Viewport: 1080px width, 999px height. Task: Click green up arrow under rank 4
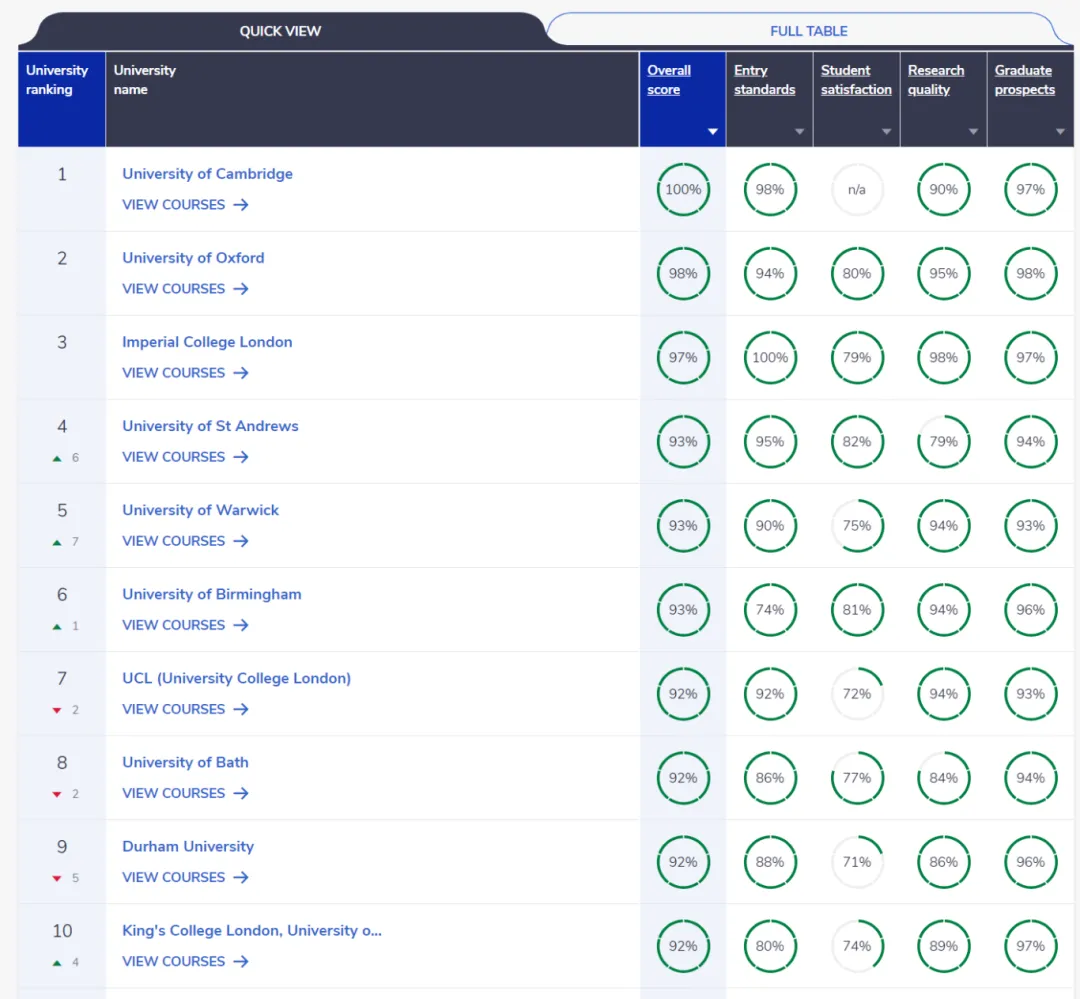(57, 458)
